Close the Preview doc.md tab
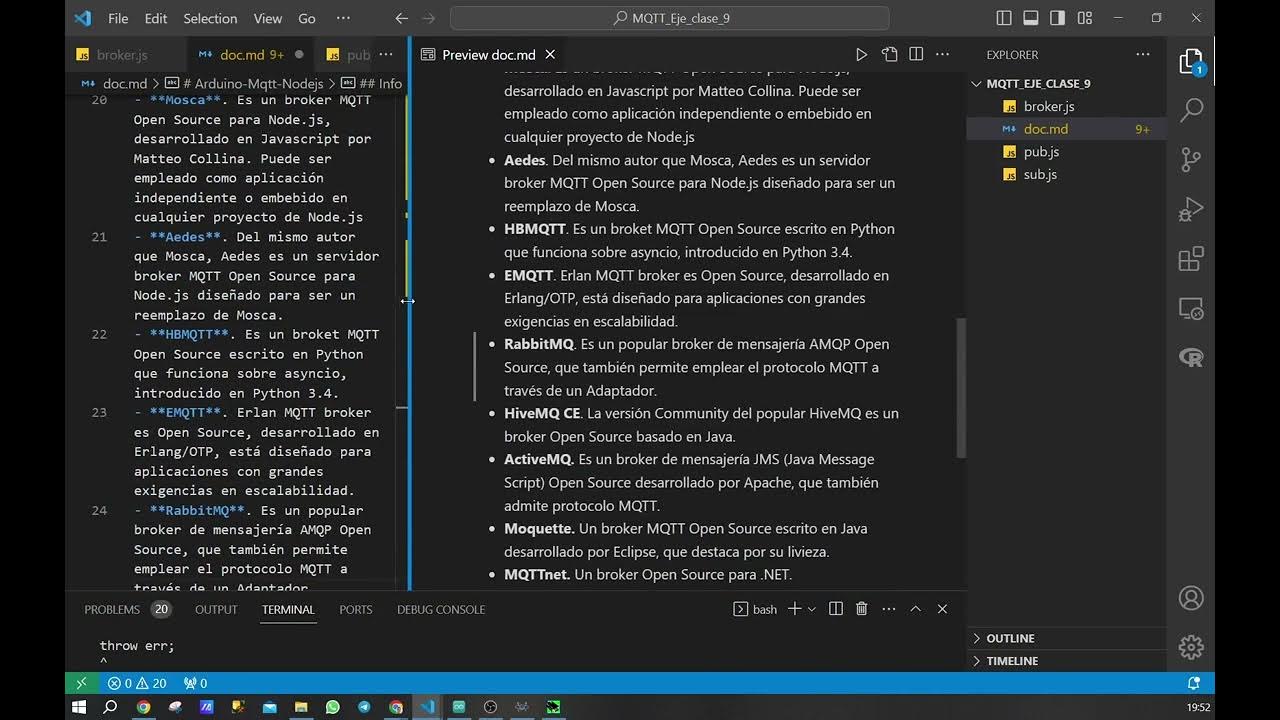Viewport: 1280px width, 720px height. [550, 55]
